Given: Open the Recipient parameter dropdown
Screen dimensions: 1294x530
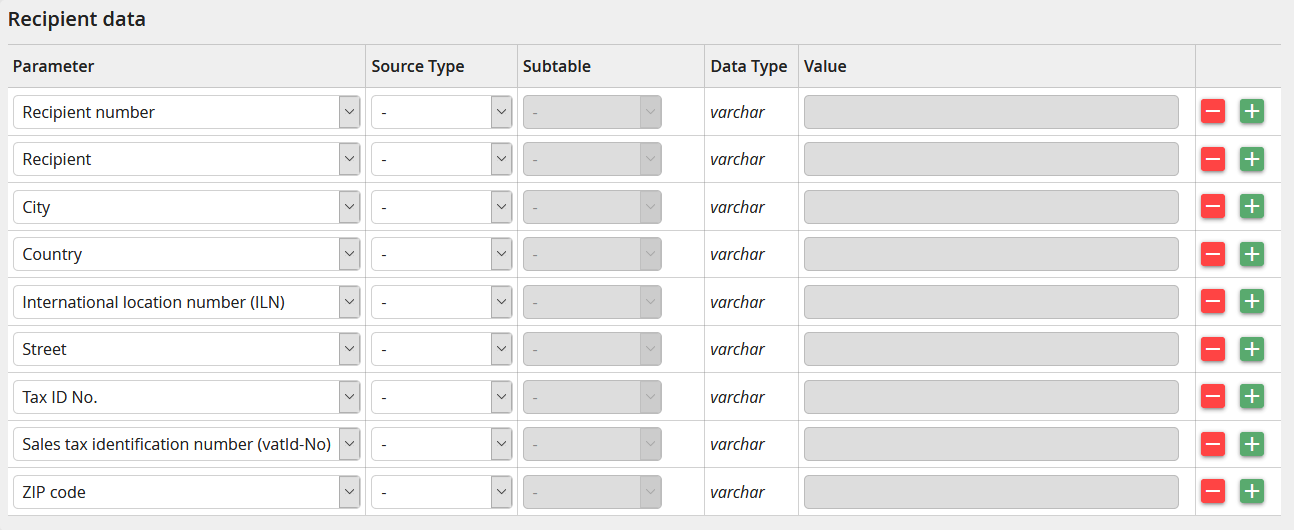Looking at the screenshot, I should click(186, 159).
